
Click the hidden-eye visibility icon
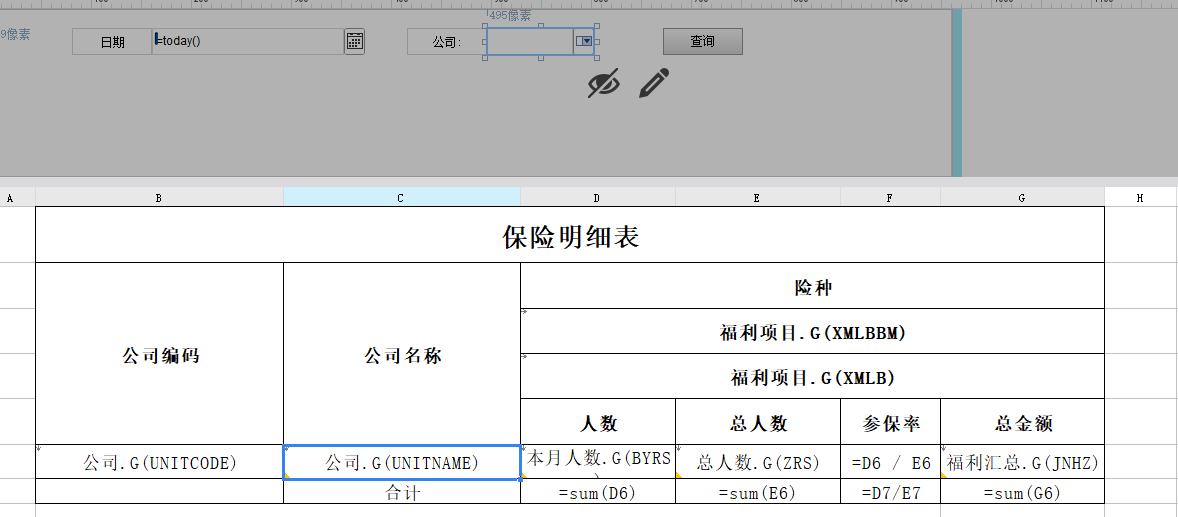pyautogui.click(x=604, y=83)
